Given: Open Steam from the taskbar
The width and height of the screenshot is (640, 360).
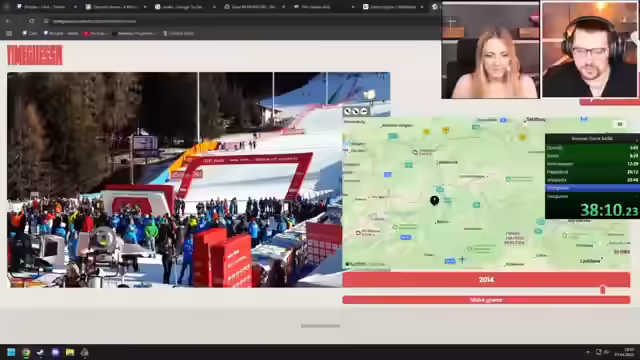Looking at the screenshot, I should tap(40, 352).
